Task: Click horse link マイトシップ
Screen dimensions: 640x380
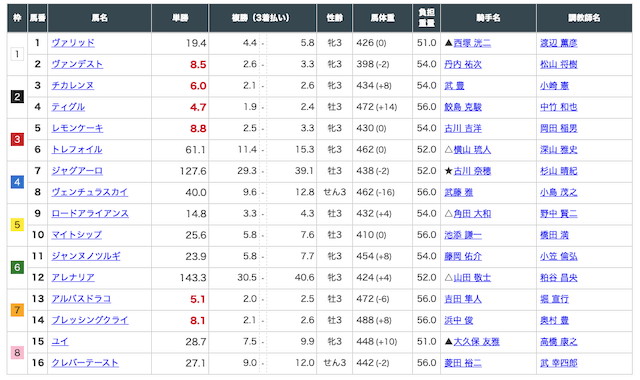Action: coord(77,235)
